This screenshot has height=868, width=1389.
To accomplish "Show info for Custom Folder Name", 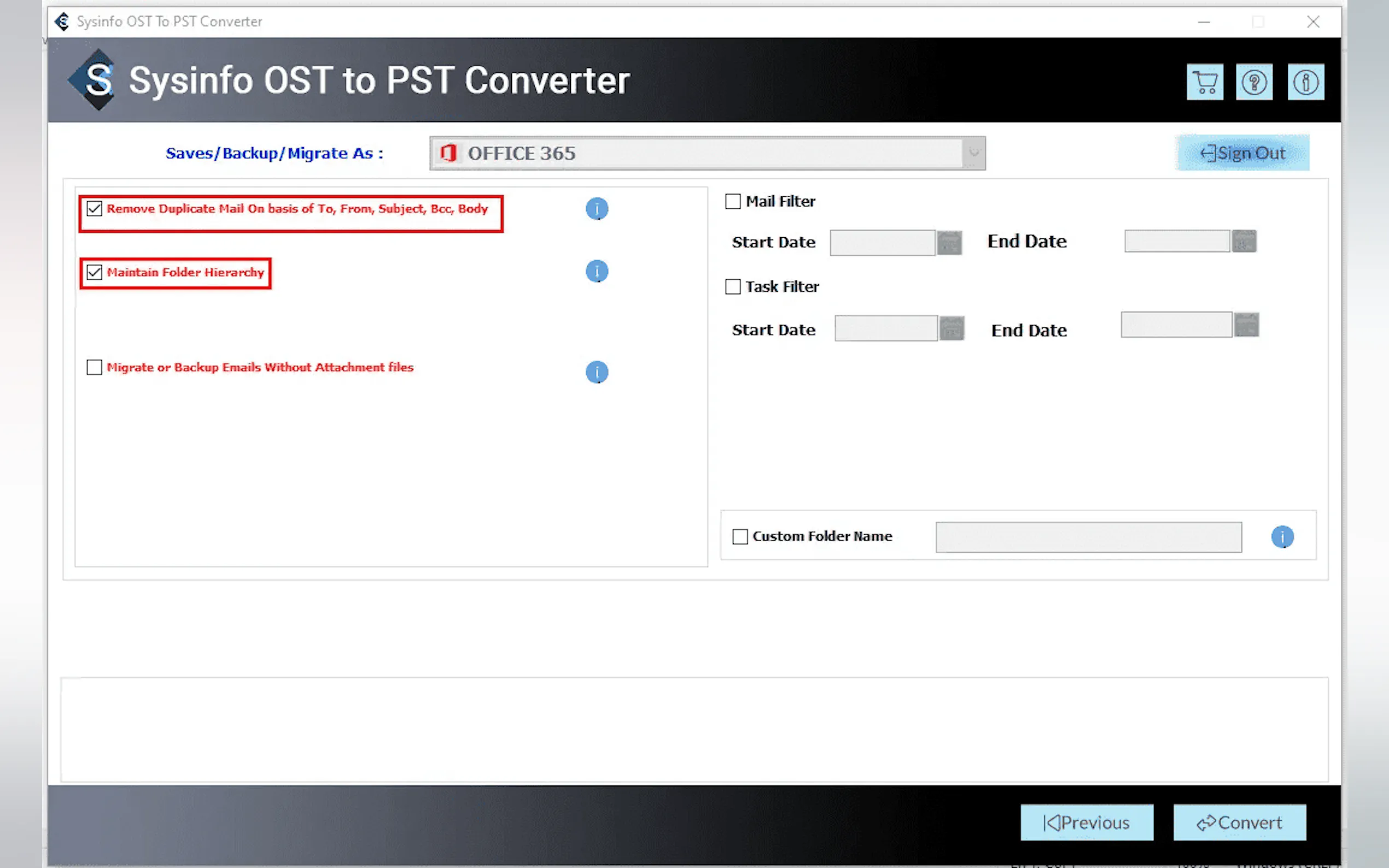I will [1282, 537].
